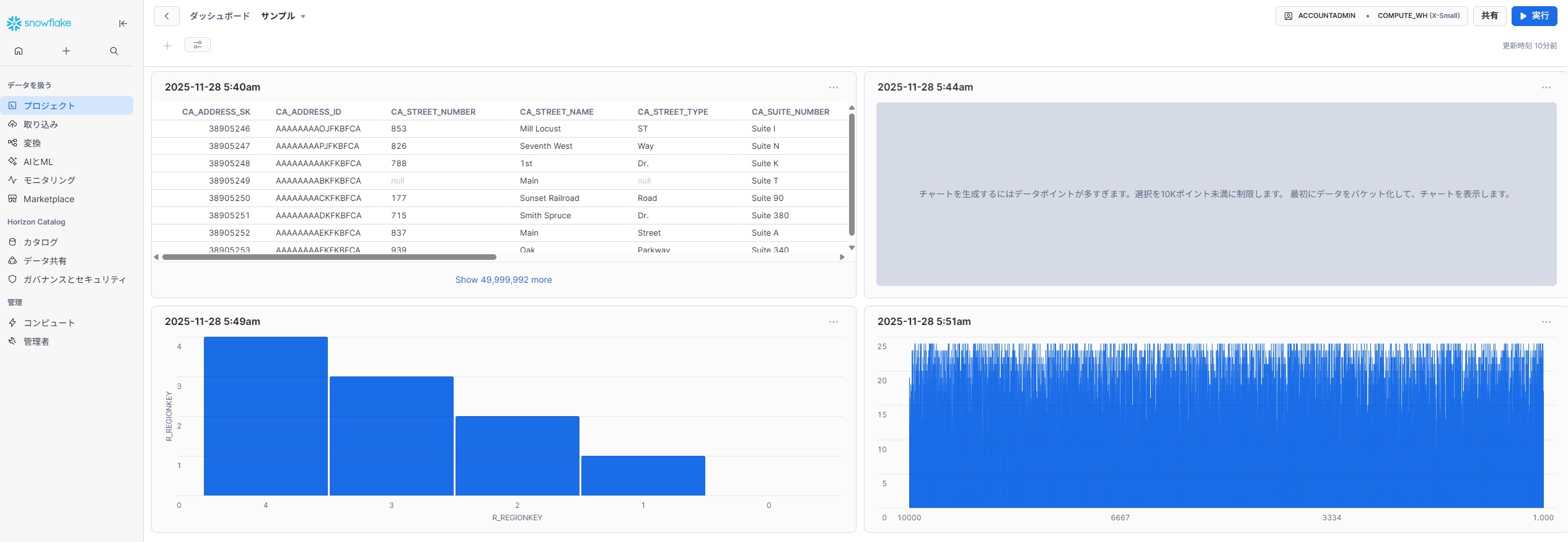This screenshot has height=542, width=1568.
Task: Select プロジェクト in the sidebar
Action: click(50, 105)
